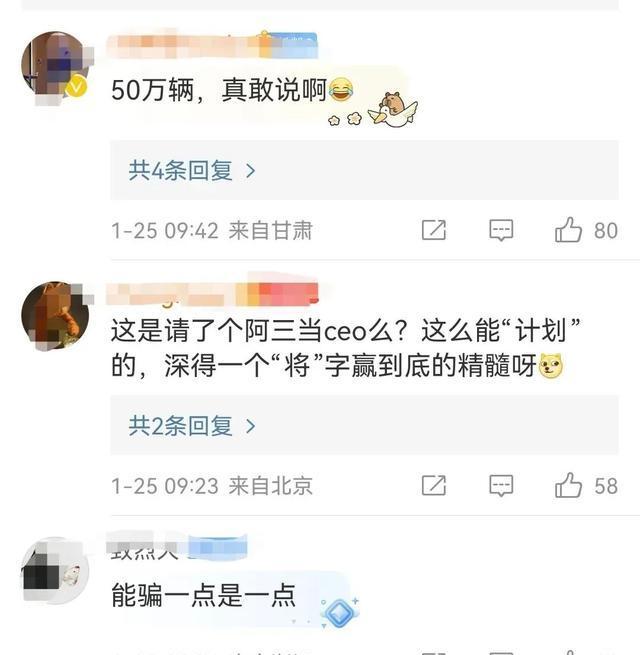Open first commenter's avatar profile
The height and width of the screenshot is (655, 640).
[55, 65]
